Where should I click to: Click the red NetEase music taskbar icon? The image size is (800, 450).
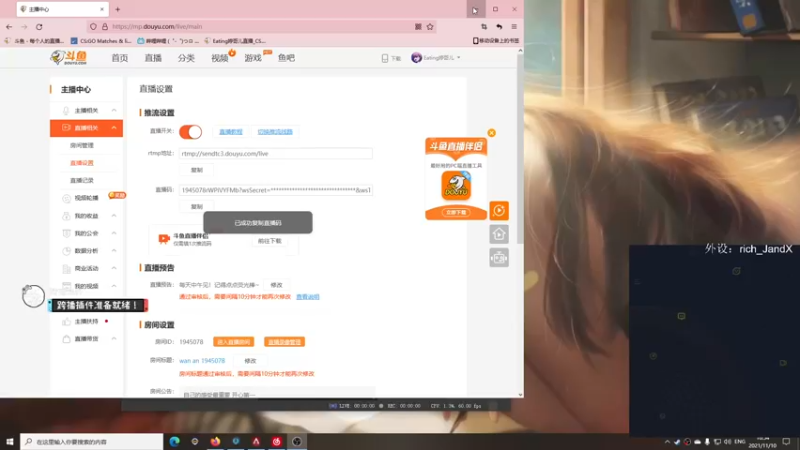[x=277, y=441]
